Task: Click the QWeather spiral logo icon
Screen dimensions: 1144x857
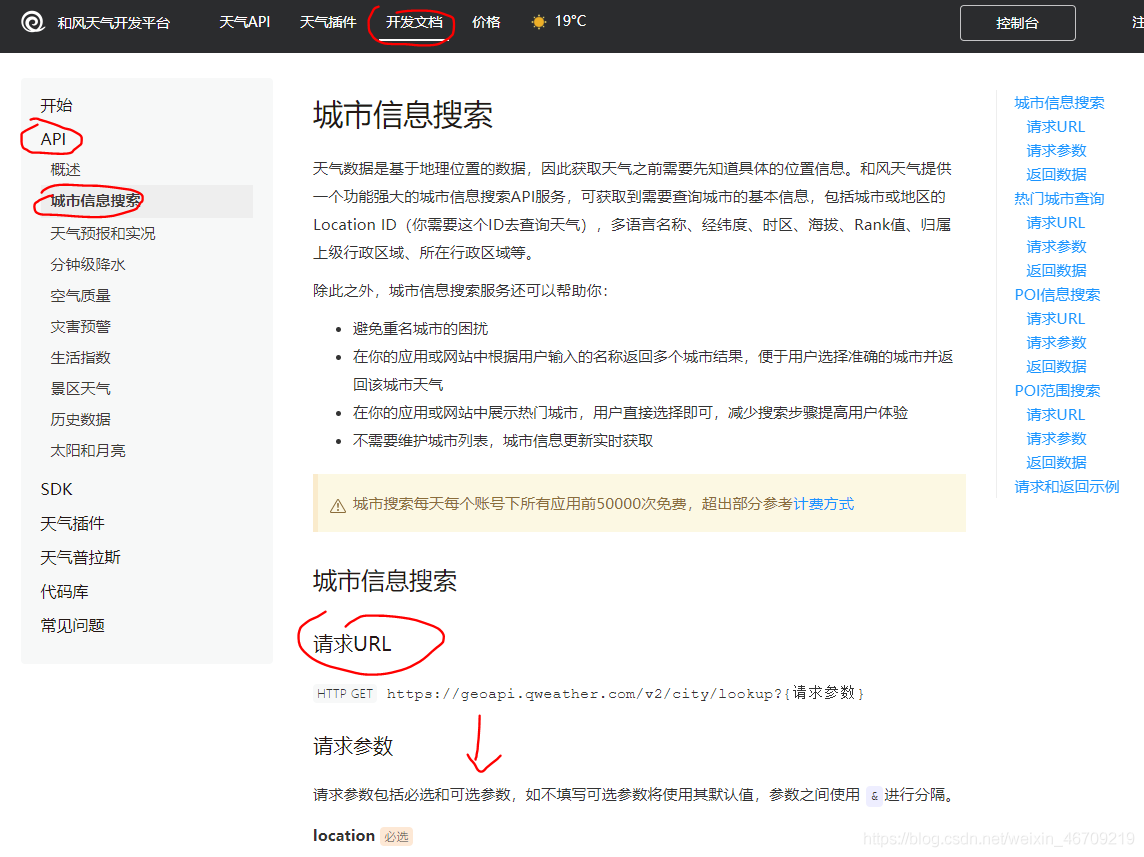Action: click(32, 23)
